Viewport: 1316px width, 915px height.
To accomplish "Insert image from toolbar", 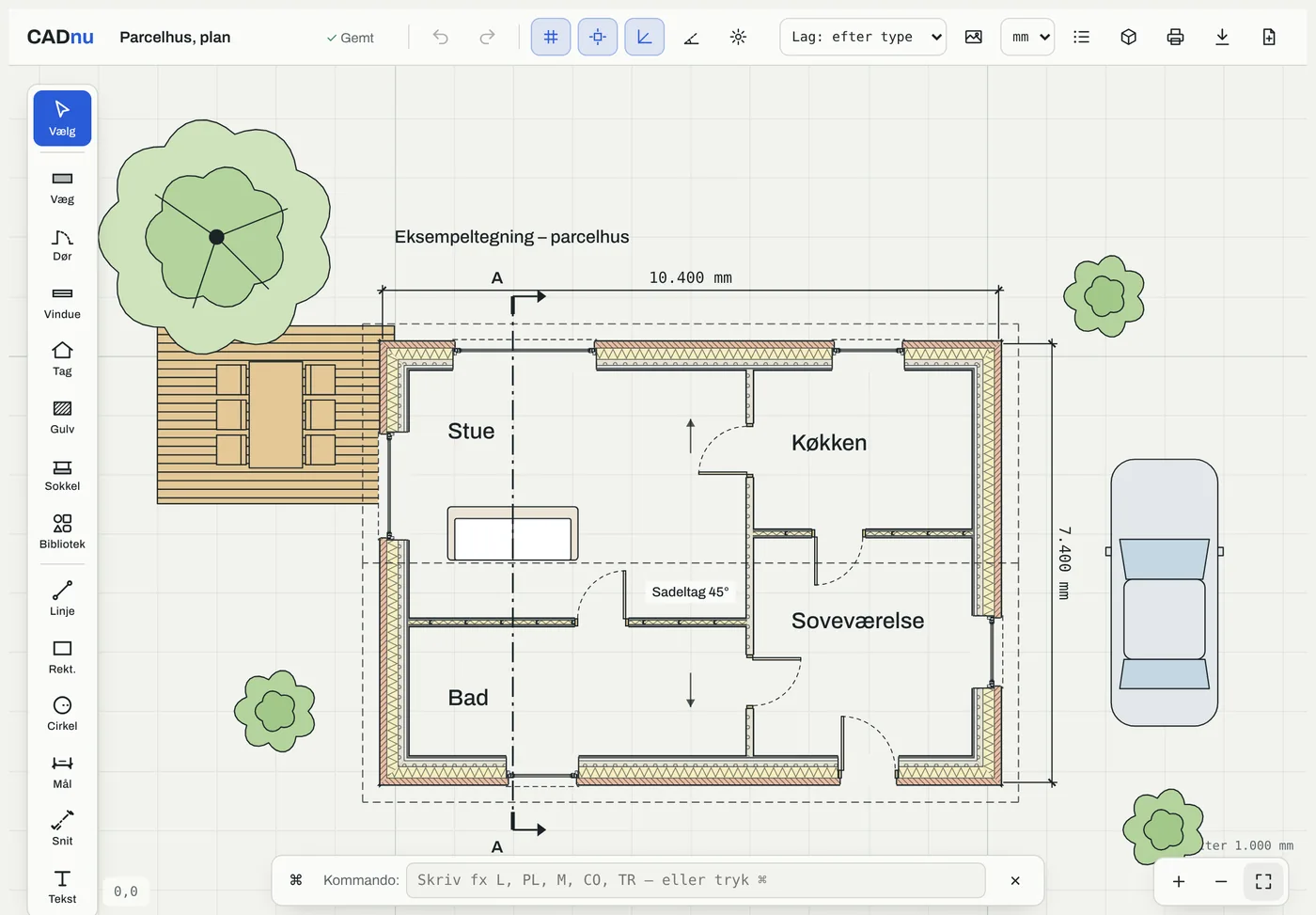I will (x=974, y=37).
